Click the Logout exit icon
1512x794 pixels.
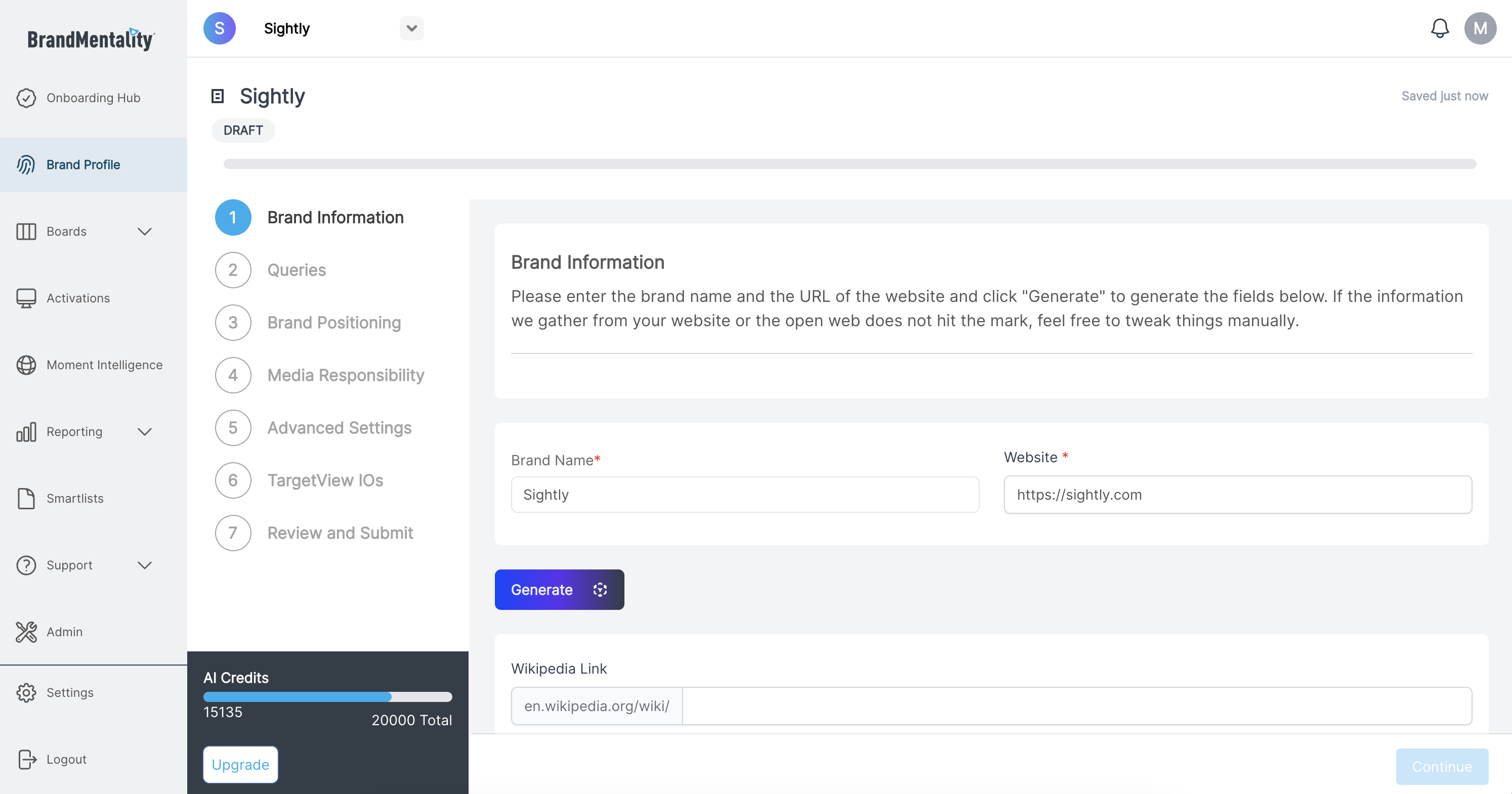(26, 760)
